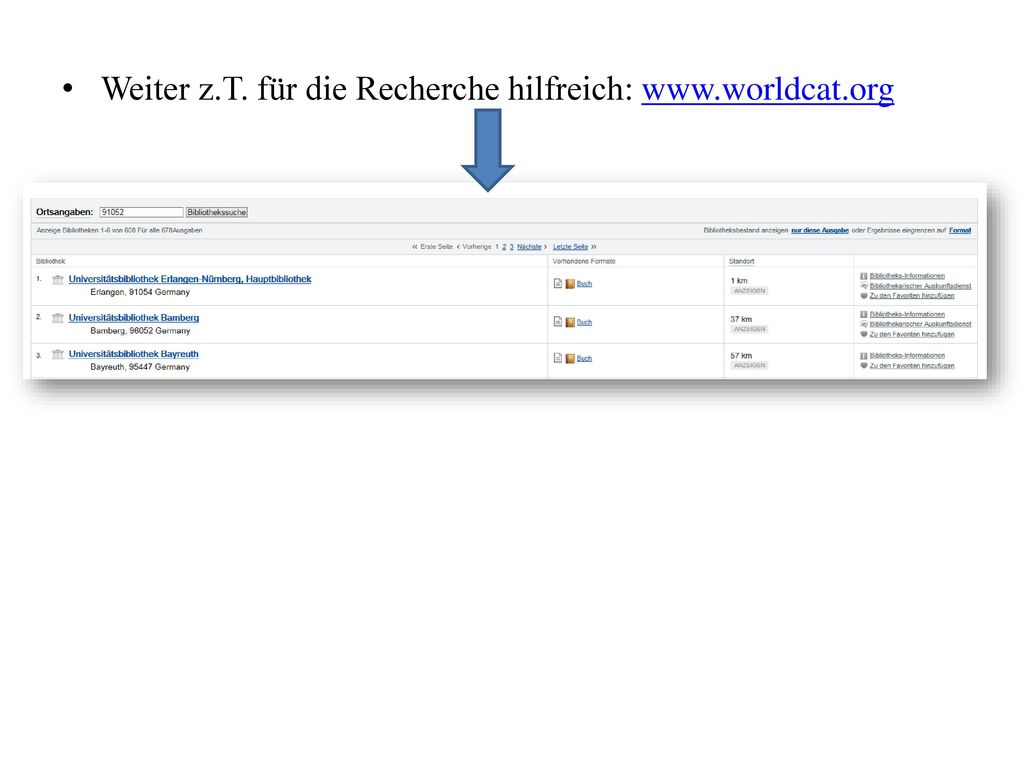Viewport: 1024px width, 768px height.
Task: Click the info icon in the Erlangen row
Action: pos(864,276)
